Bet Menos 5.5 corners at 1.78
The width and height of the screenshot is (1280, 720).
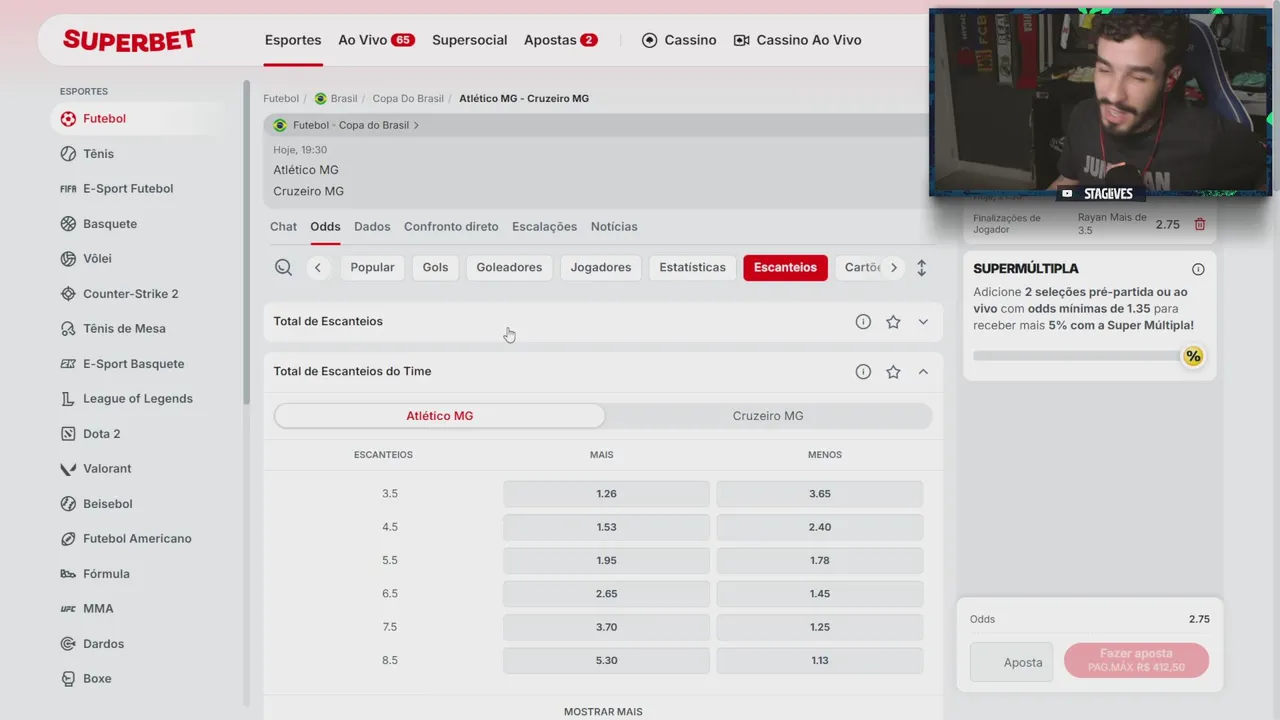coord(820,561)
